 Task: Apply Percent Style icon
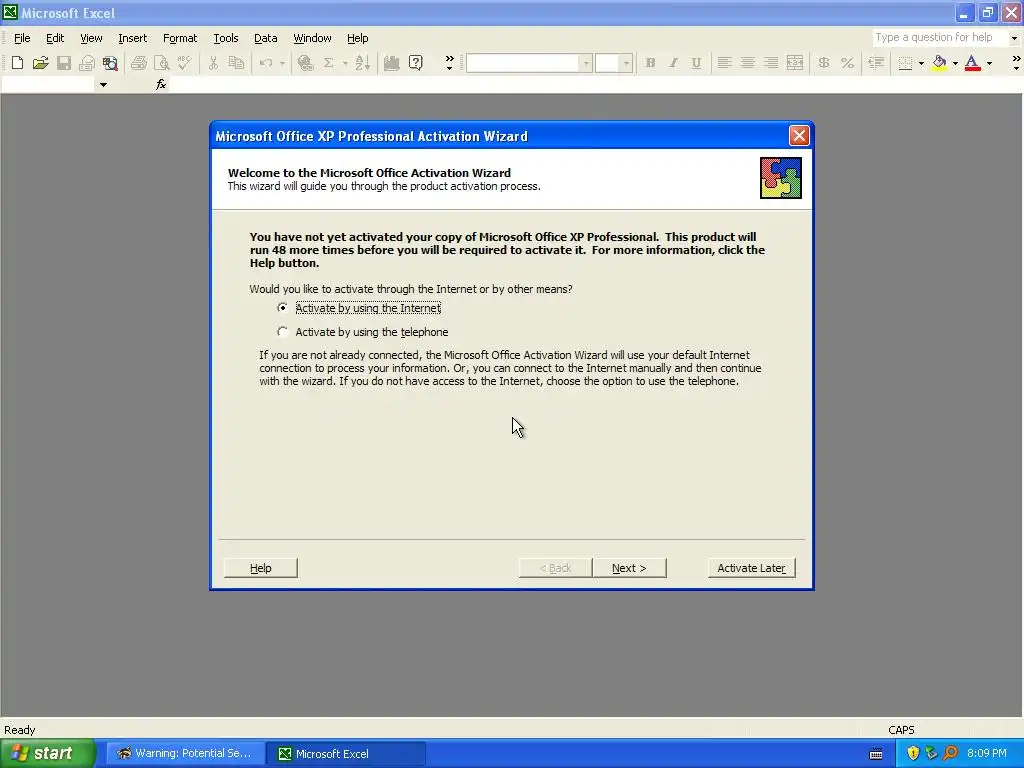tap(847, 63)
